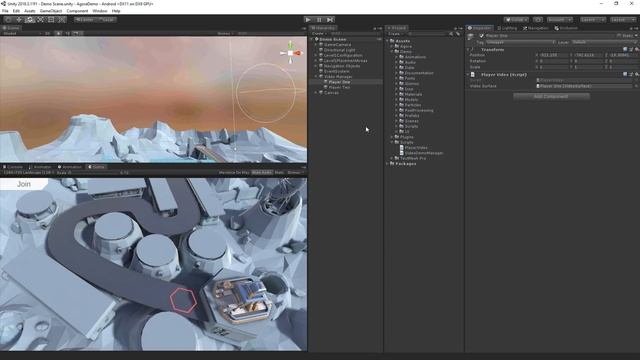Open the Layers dropdown in the toolbar
The width and height of the screenshot is (640, 360).
593,20
